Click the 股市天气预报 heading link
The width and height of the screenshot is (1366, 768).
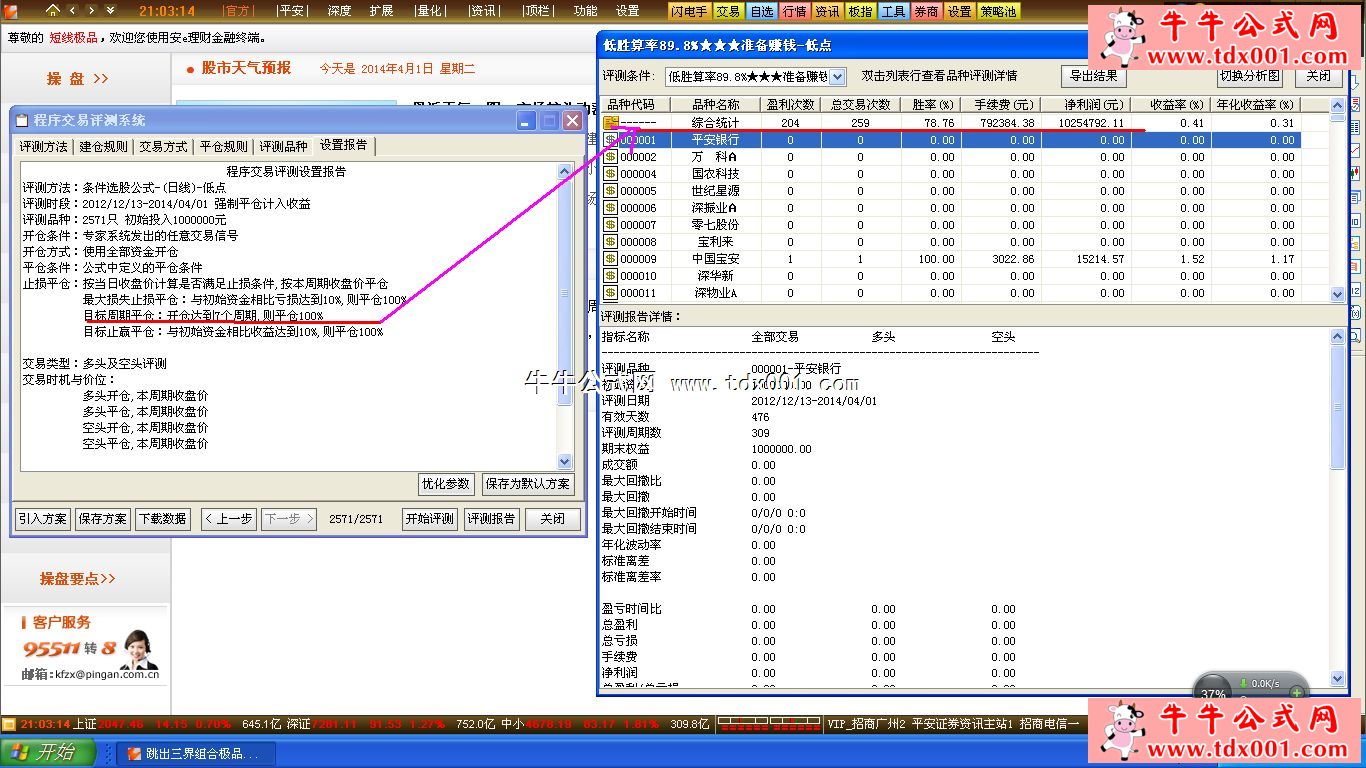[246, 68]
